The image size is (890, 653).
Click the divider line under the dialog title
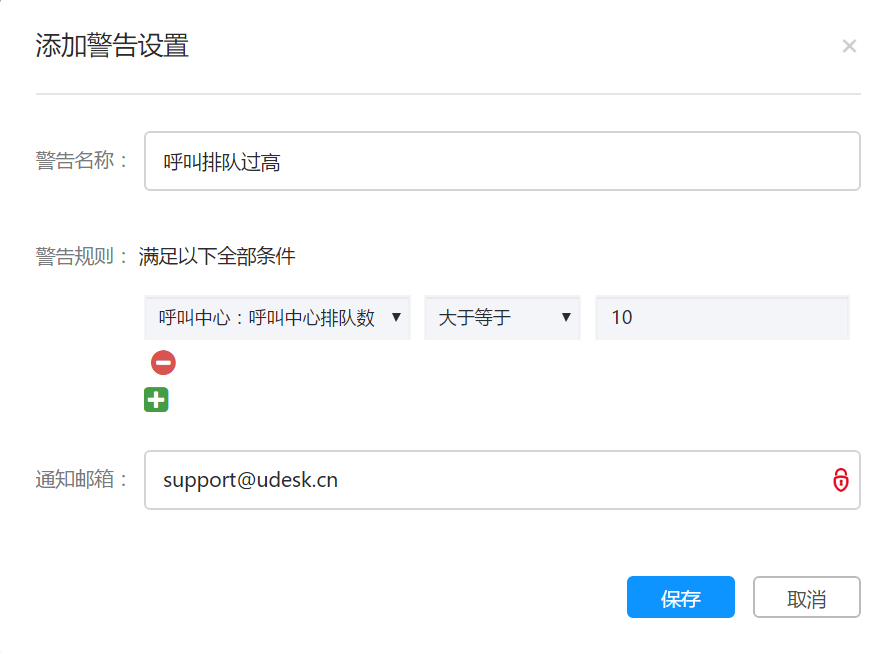coord(448,94)
